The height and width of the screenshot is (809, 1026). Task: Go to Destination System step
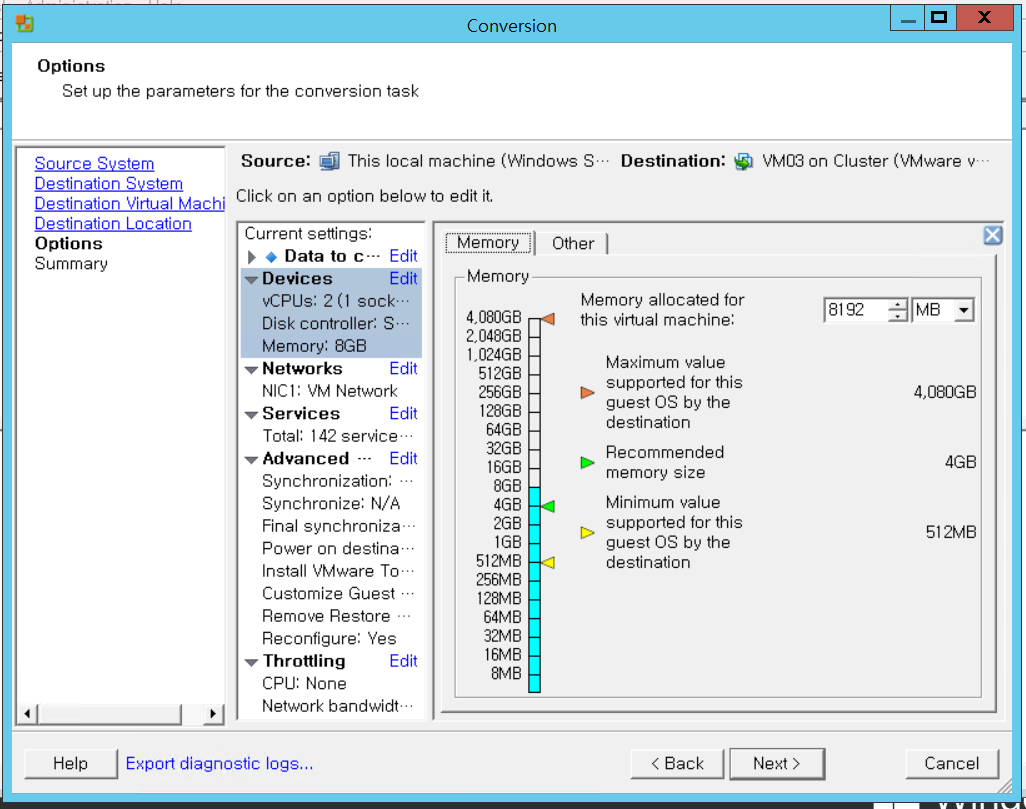point(109,184)
